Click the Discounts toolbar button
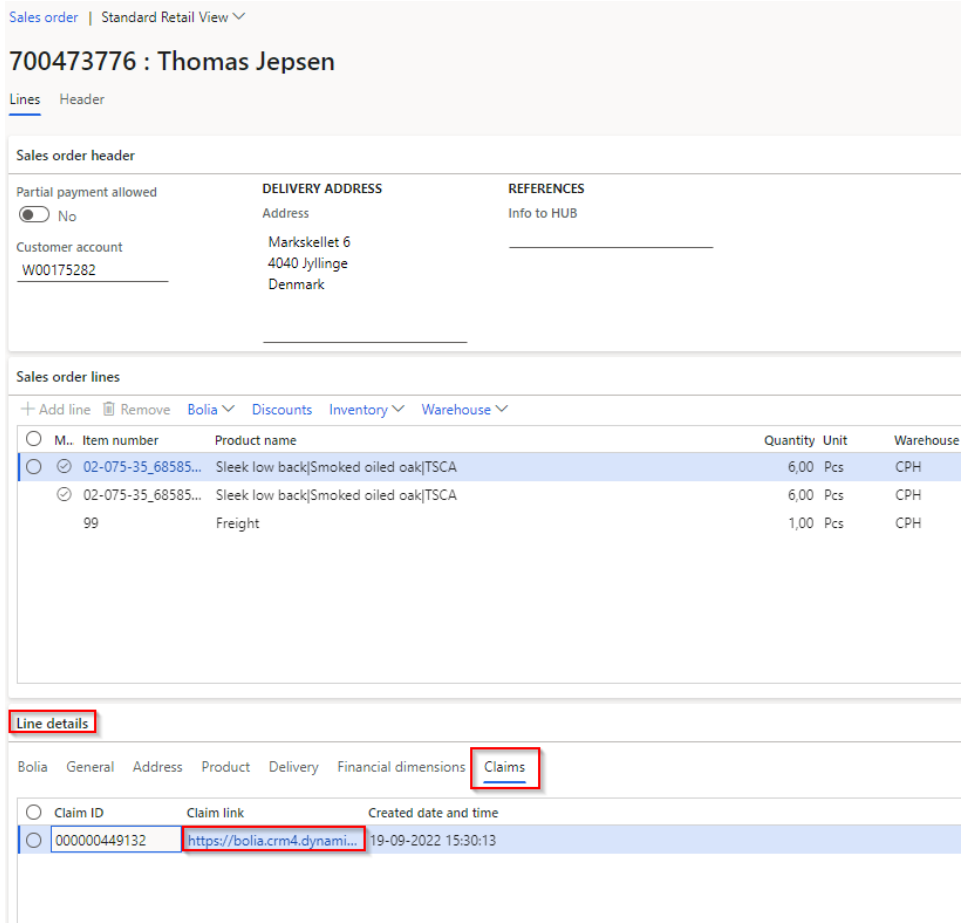Viewport: 961px width, 923px height. 282,409
